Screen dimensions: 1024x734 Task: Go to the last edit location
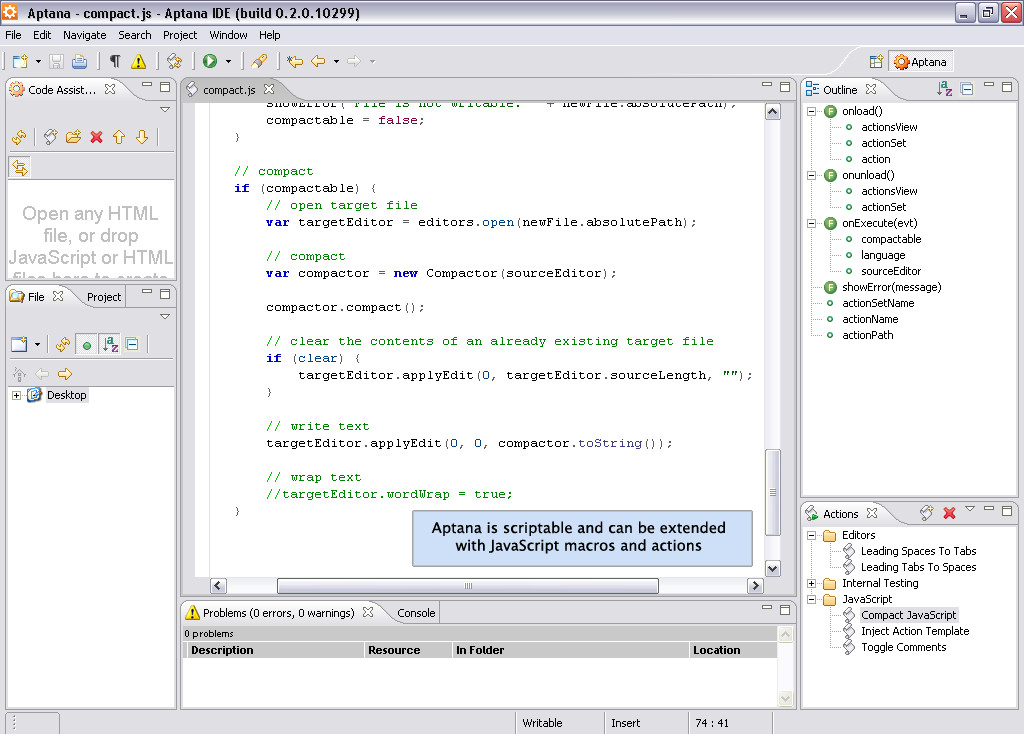tap(295, 61)
